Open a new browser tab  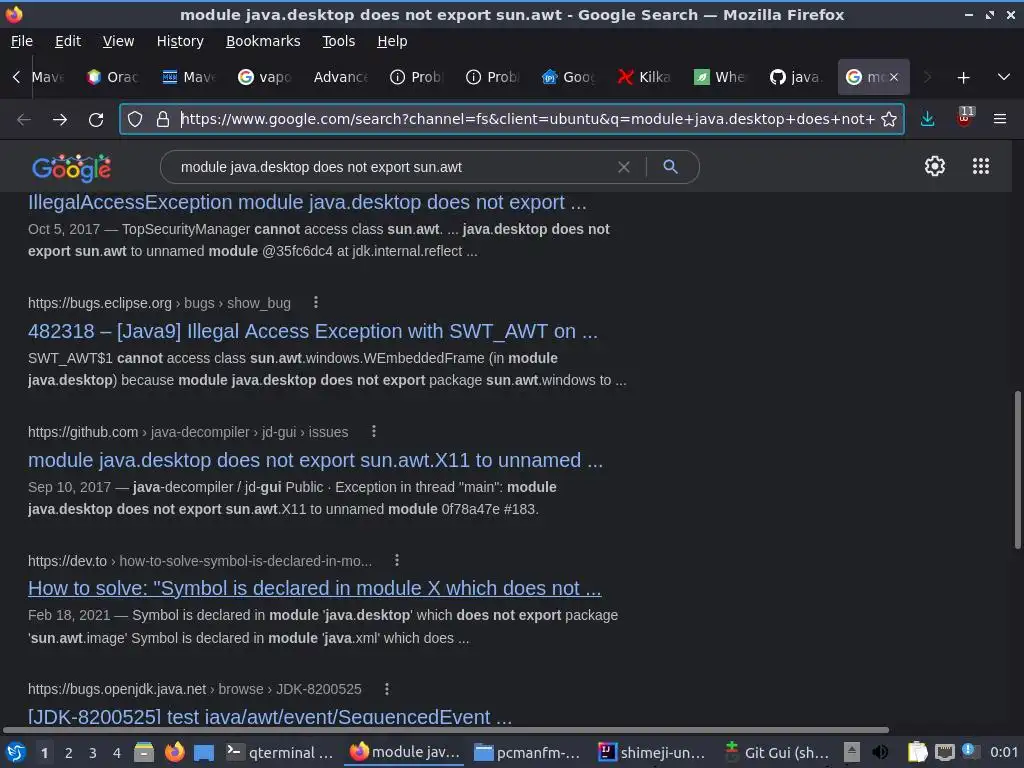(963, 78)
